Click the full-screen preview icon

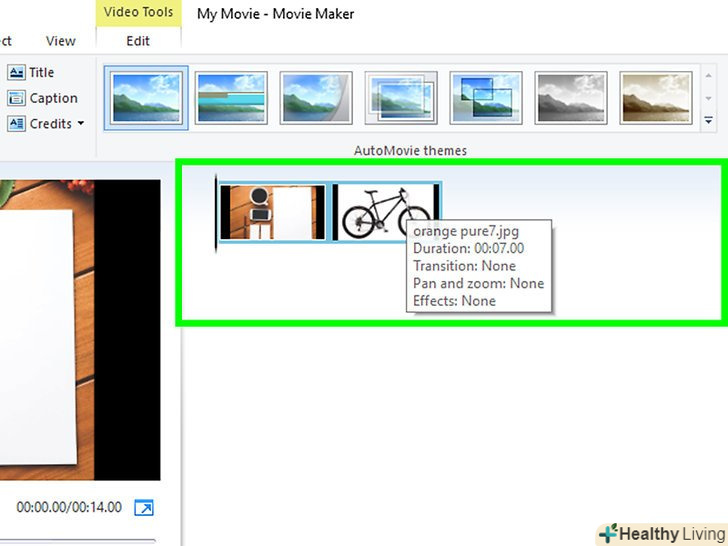pos(144,507)
